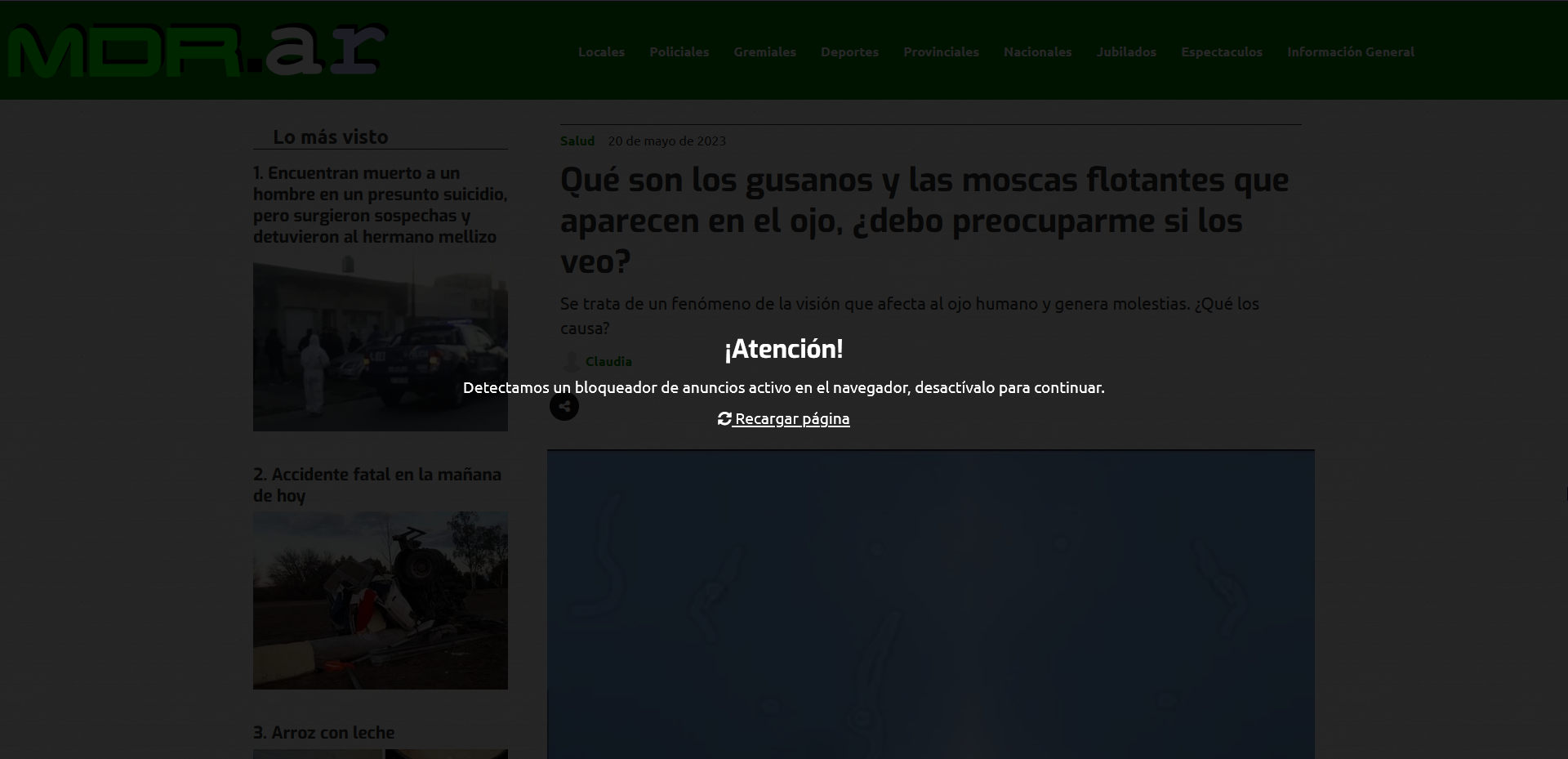
Task: Open Información General in the navigation
Action: tap(1350, 51)
